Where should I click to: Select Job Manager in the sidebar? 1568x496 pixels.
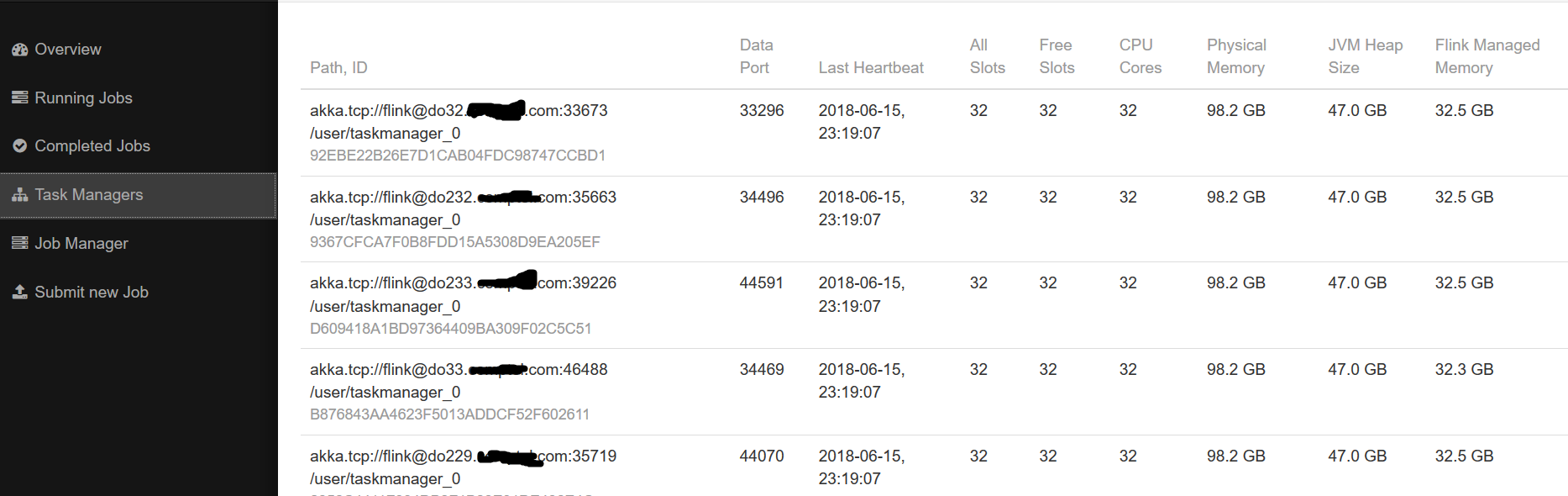click(x=81, y=243)
